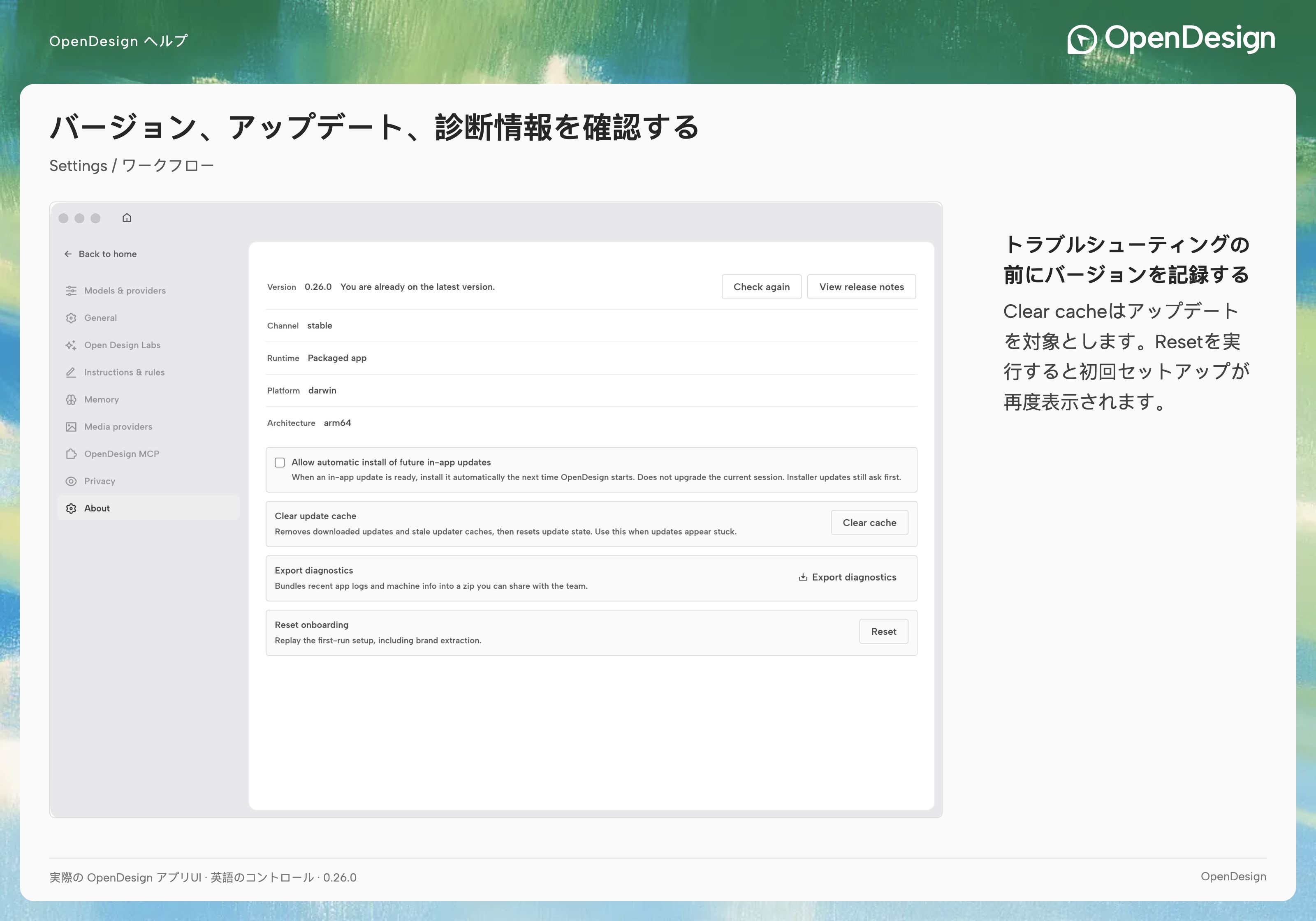This screenshot has width=1316, height=921.
Task: Click the Clear cache button
Action: [x=869, y=523]
